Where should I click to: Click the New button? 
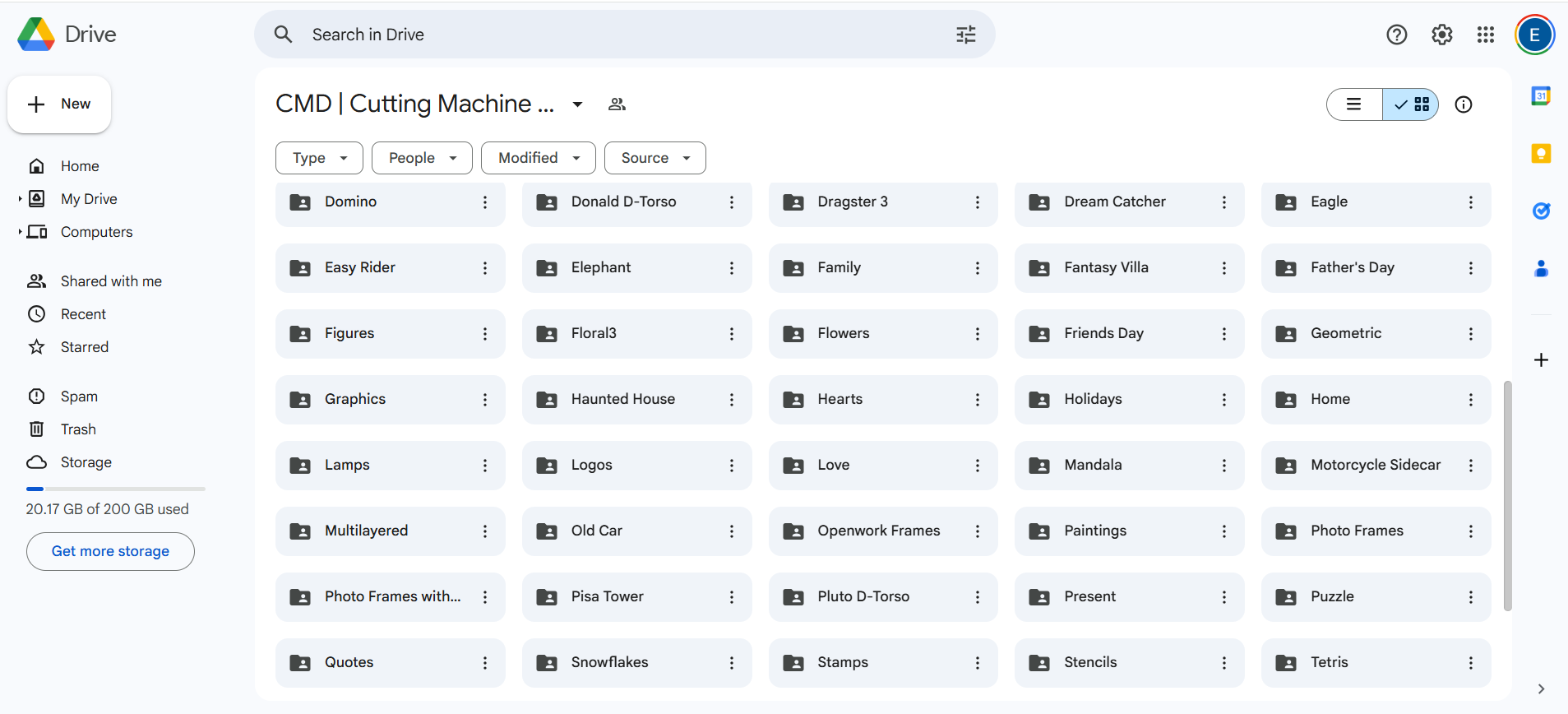click(59, 104)
